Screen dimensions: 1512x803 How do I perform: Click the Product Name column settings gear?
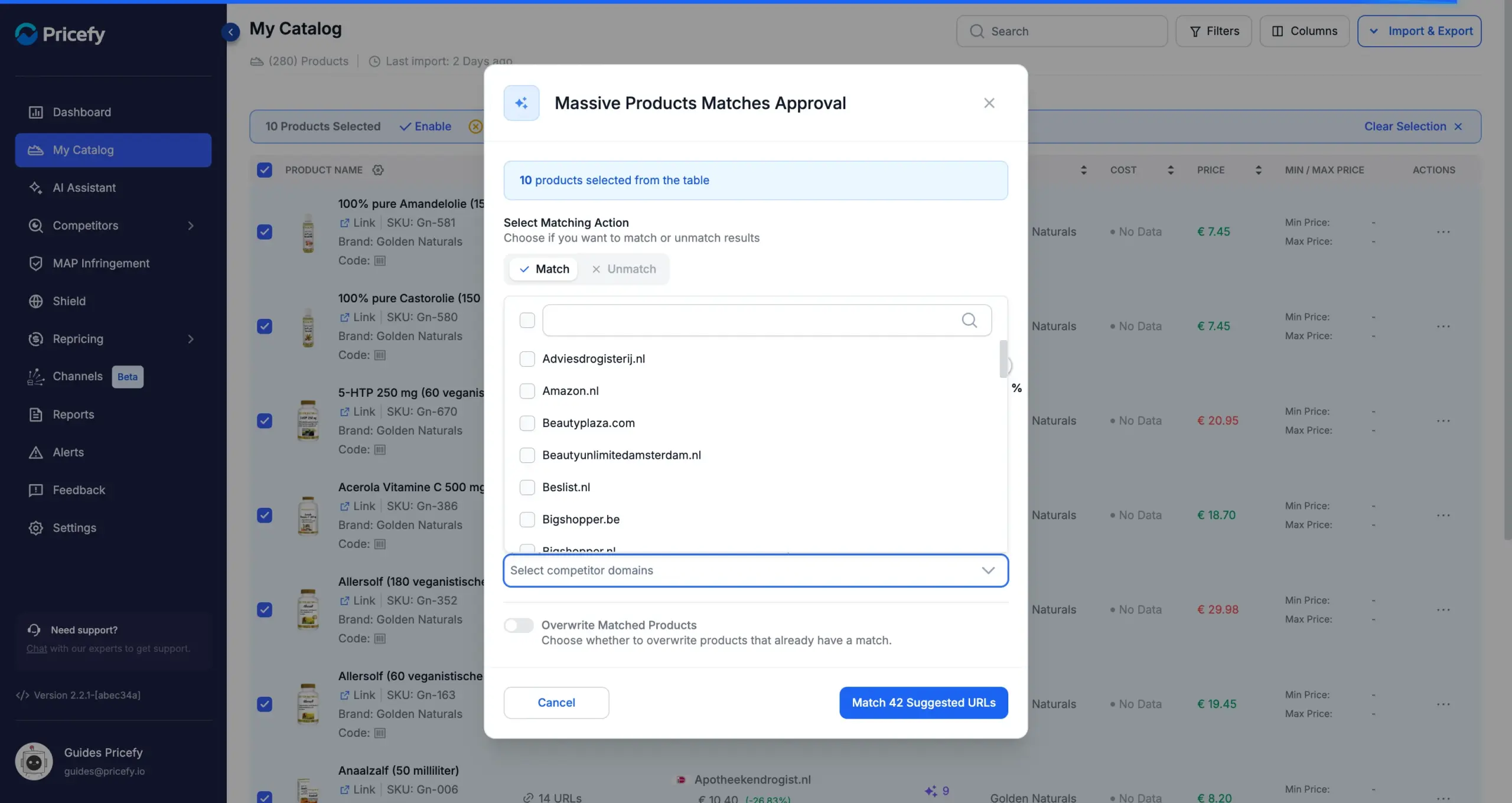click(x=378, y=170)
